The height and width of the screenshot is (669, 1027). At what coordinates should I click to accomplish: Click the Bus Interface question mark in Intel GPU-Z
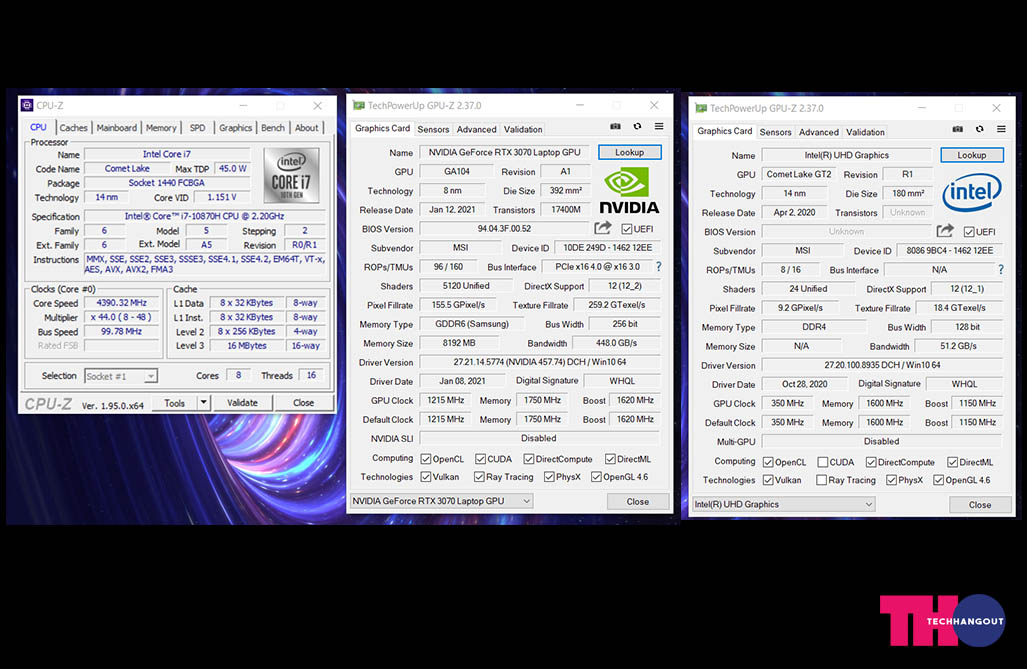[x=1001, y=269]
